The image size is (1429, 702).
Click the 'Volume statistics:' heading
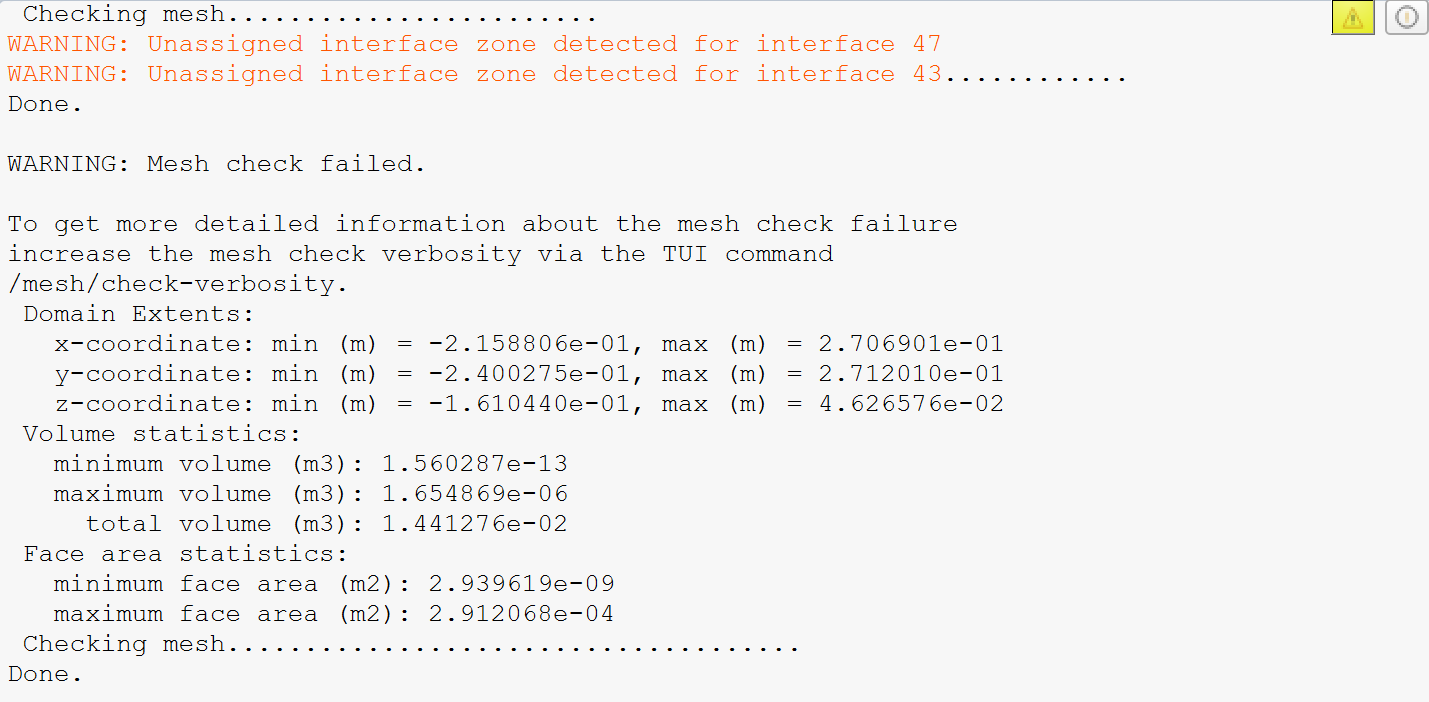click(x=162, y=434)
